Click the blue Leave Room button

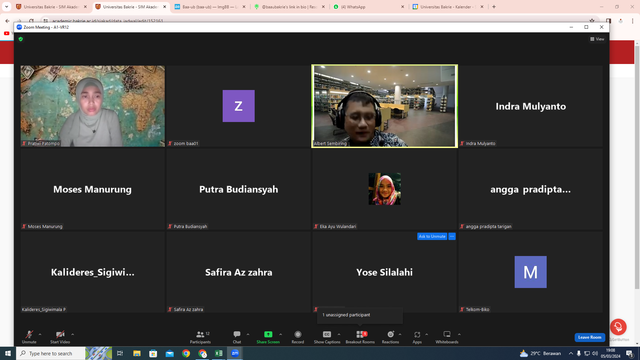click(x=589, y=337)
